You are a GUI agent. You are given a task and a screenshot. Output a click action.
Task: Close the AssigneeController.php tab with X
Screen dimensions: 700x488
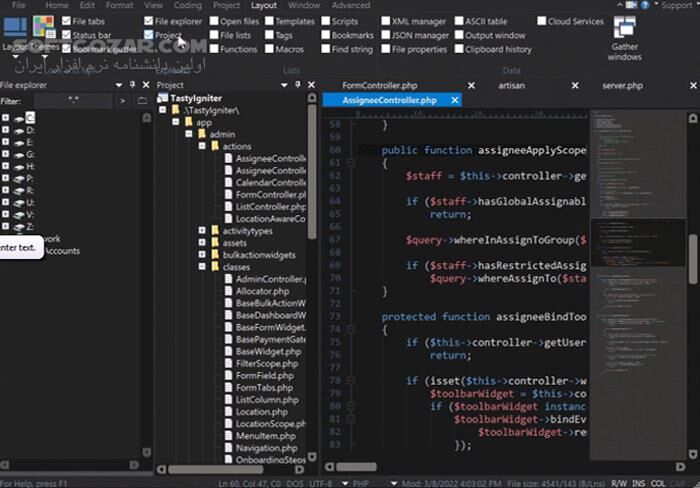(455, 101)
